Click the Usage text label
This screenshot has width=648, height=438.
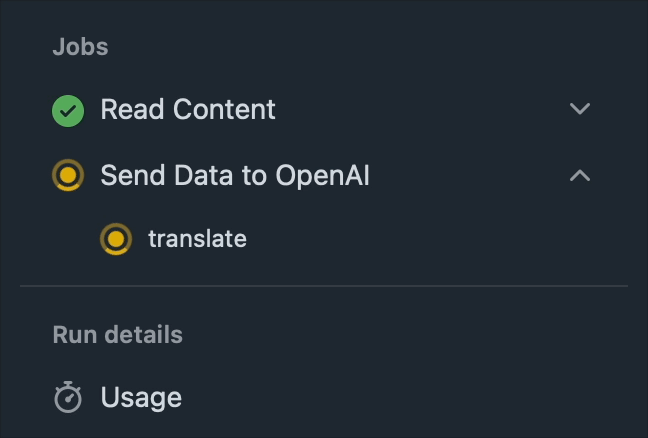pos(141,398)
